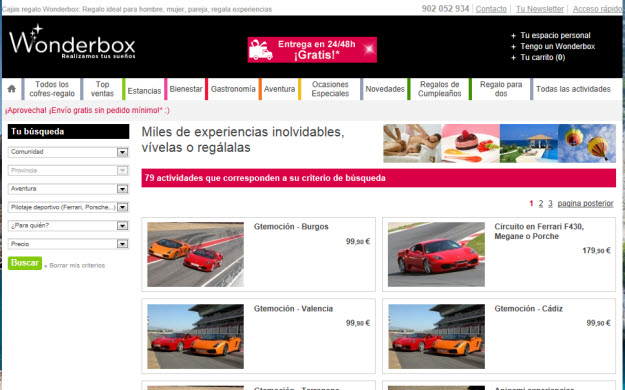
Task: Expand the Comunidad dropdown
Action: point(68,152)
